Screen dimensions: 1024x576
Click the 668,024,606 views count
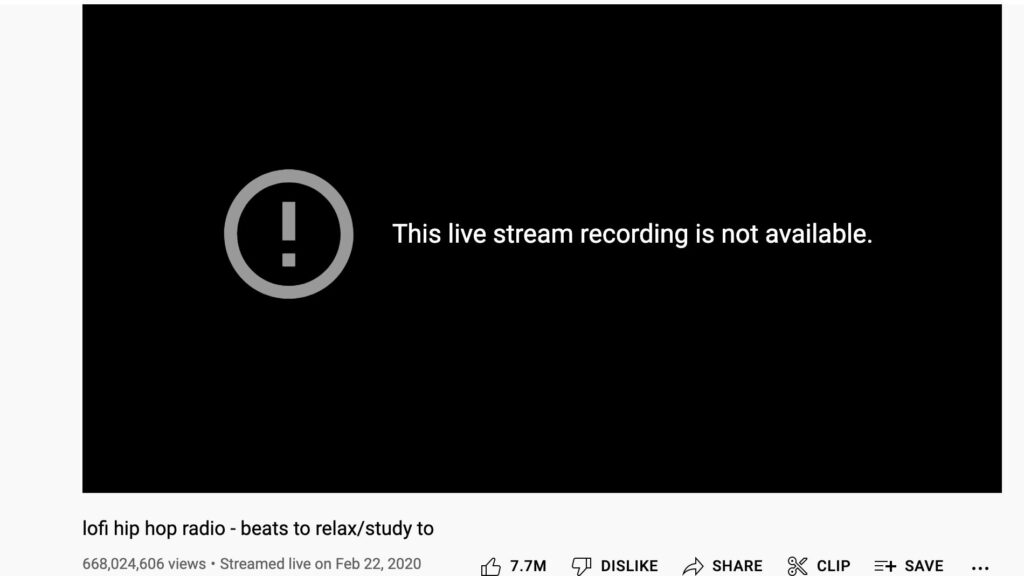(144, 564)
